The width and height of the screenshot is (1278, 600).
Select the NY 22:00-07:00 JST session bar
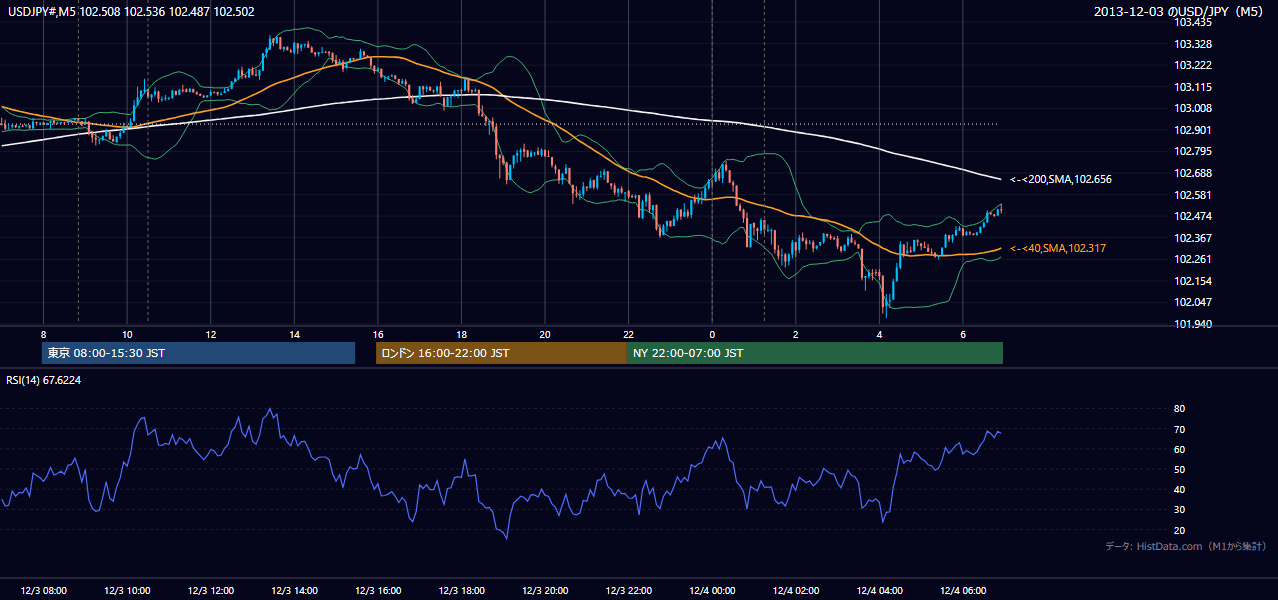pos(815,353)
